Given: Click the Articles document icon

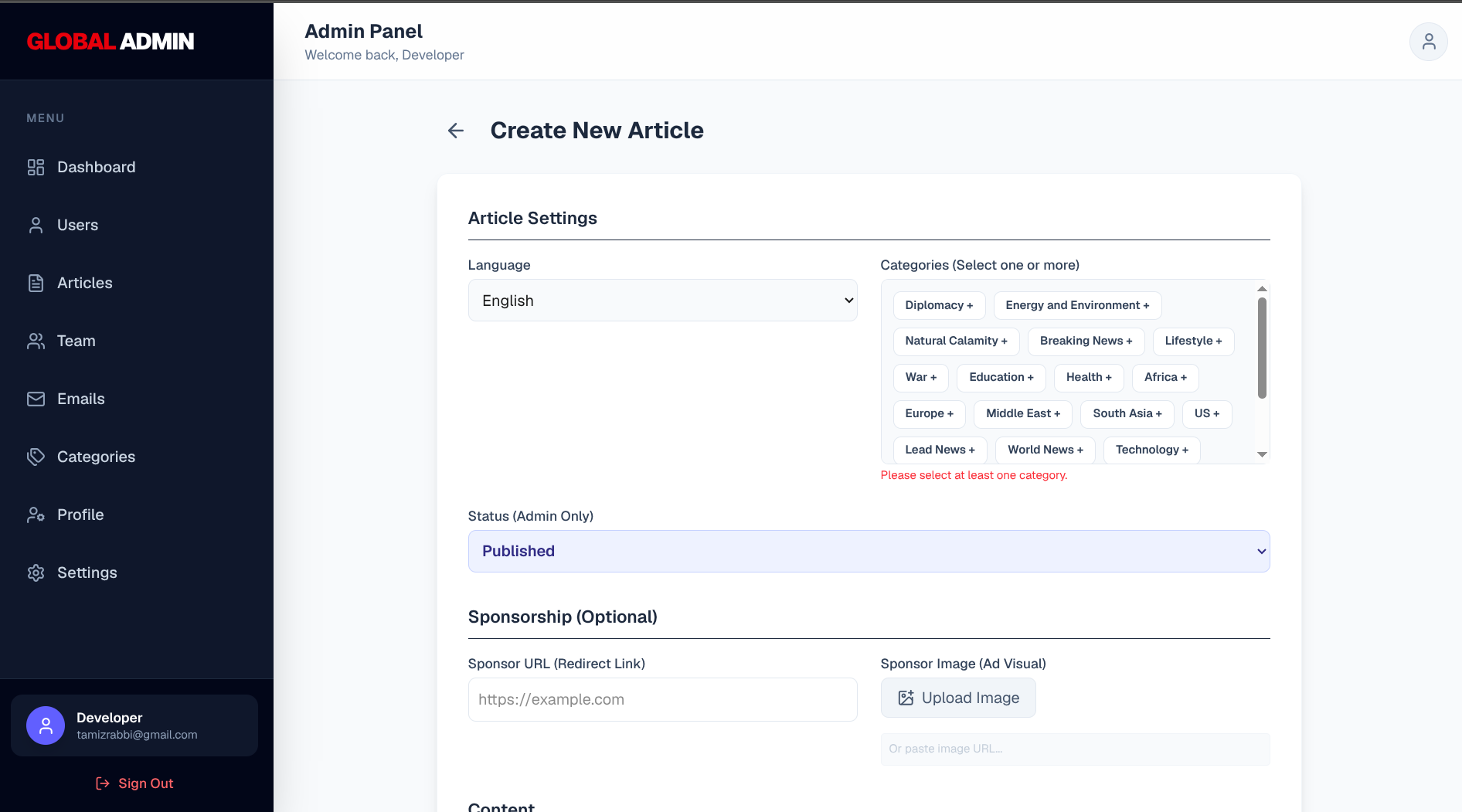Looking at the screenshot, I should pos(36,283).
